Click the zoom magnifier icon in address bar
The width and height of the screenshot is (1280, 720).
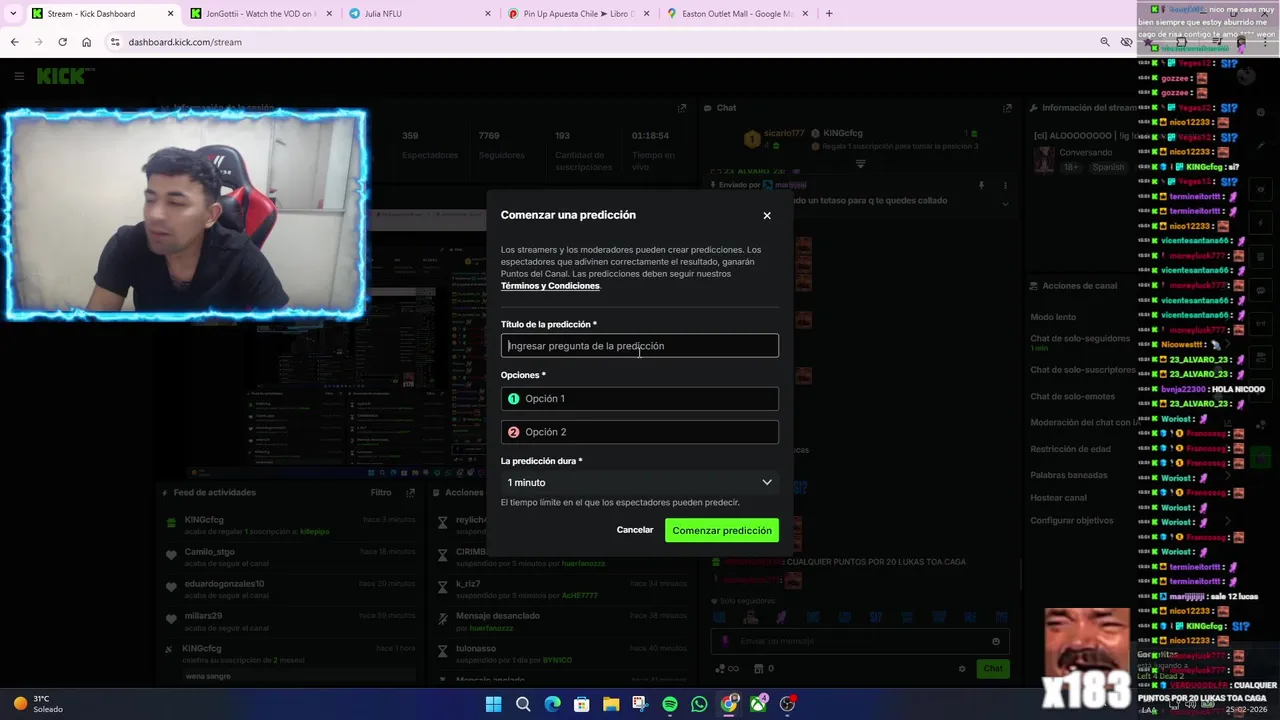1104,42
